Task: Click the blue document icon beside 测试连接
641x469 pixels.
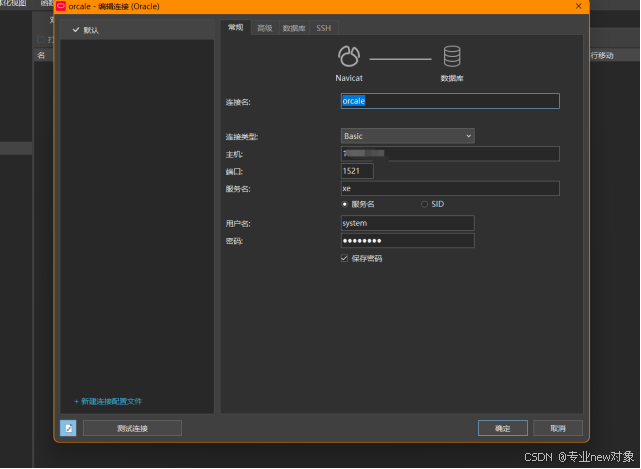Action: (x=68, y=429)
